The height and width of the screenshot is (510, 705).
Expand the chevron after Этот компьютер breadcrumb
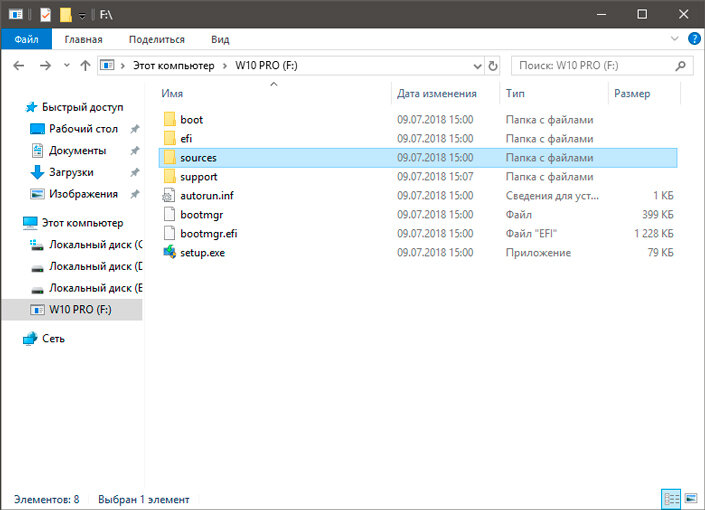tap(225, 66)
